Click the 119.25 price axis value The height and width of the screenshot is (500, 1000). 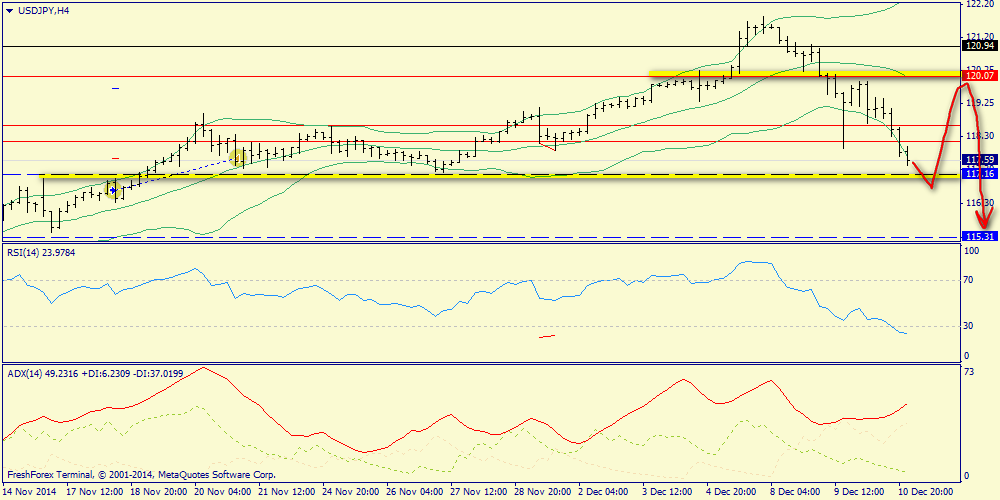(x=979, y=102)
